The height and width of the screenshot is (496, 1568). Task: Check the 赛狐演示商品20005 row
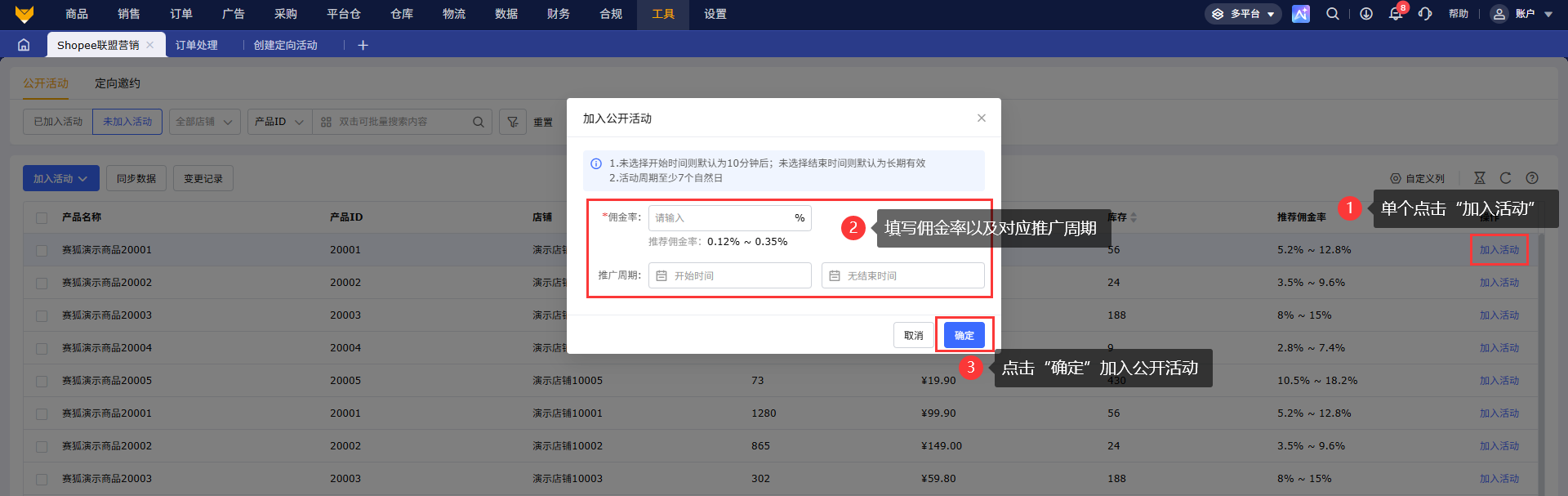(x=42, y=382)
